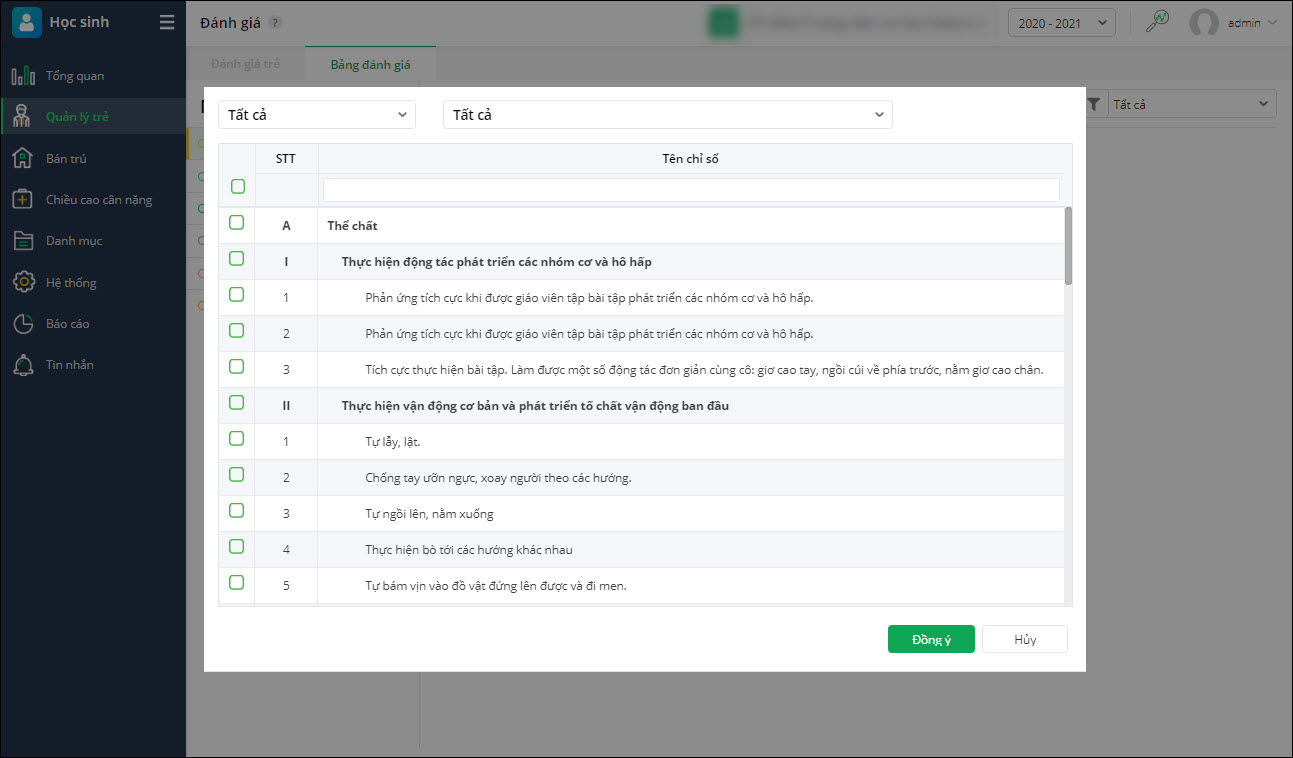The width and height of the screenshot is (1293, 758).
Task: Click the STT column header
Action: (x=286, y=159)
